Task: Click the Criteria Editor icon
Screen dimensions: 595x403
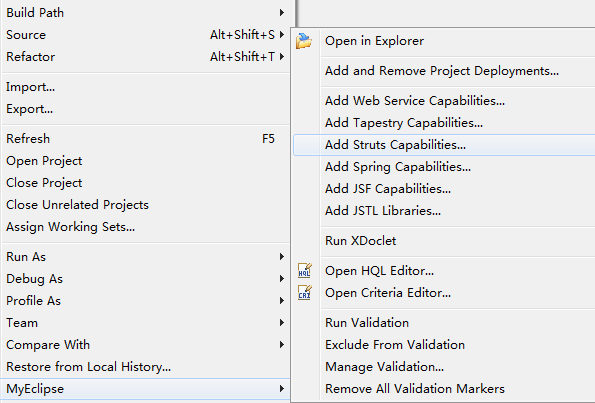Action: 305,293
